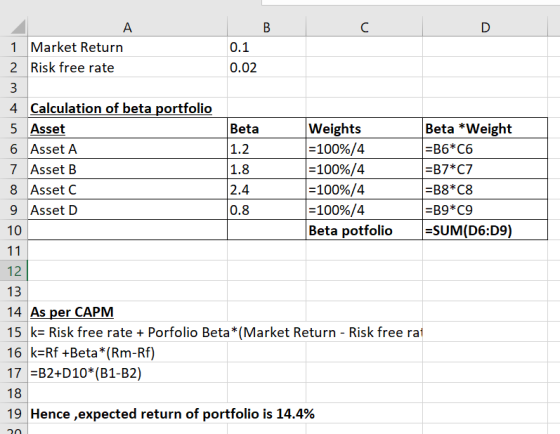Click the Asset A cell
This screenshot has width=560, height=434.
click(128, 149)
